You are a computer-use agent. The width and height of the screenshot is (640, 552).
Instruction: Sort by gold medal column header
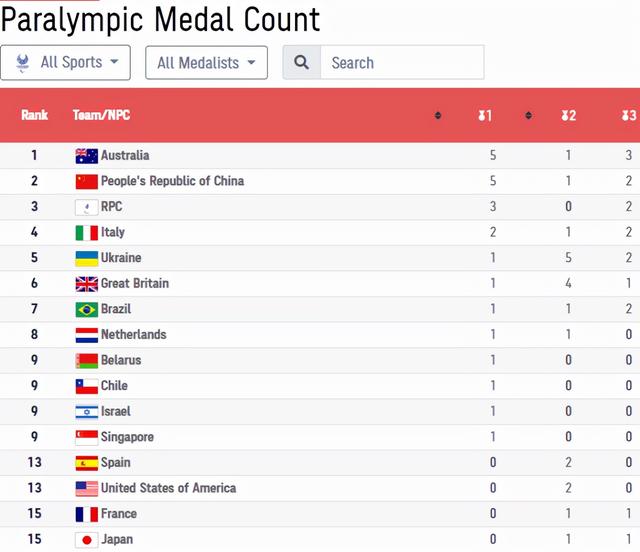pos(485,116)
